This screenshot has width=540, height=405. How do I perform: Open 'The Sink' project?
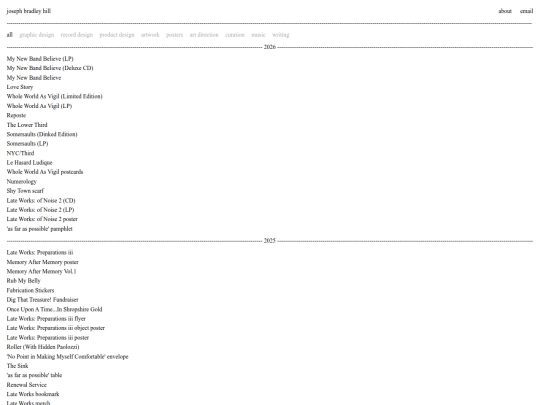pyautogui.click(x=18, y=365)
